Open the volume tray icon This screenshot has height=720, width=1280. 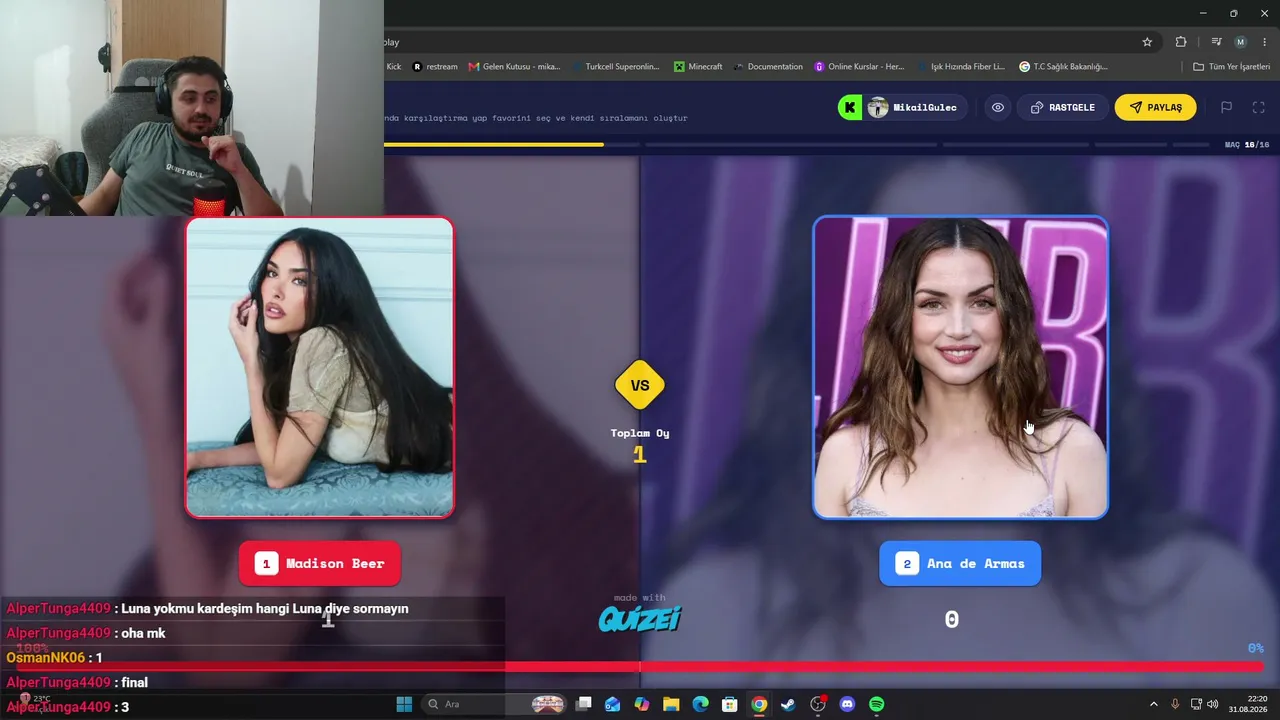[1213, 704]
